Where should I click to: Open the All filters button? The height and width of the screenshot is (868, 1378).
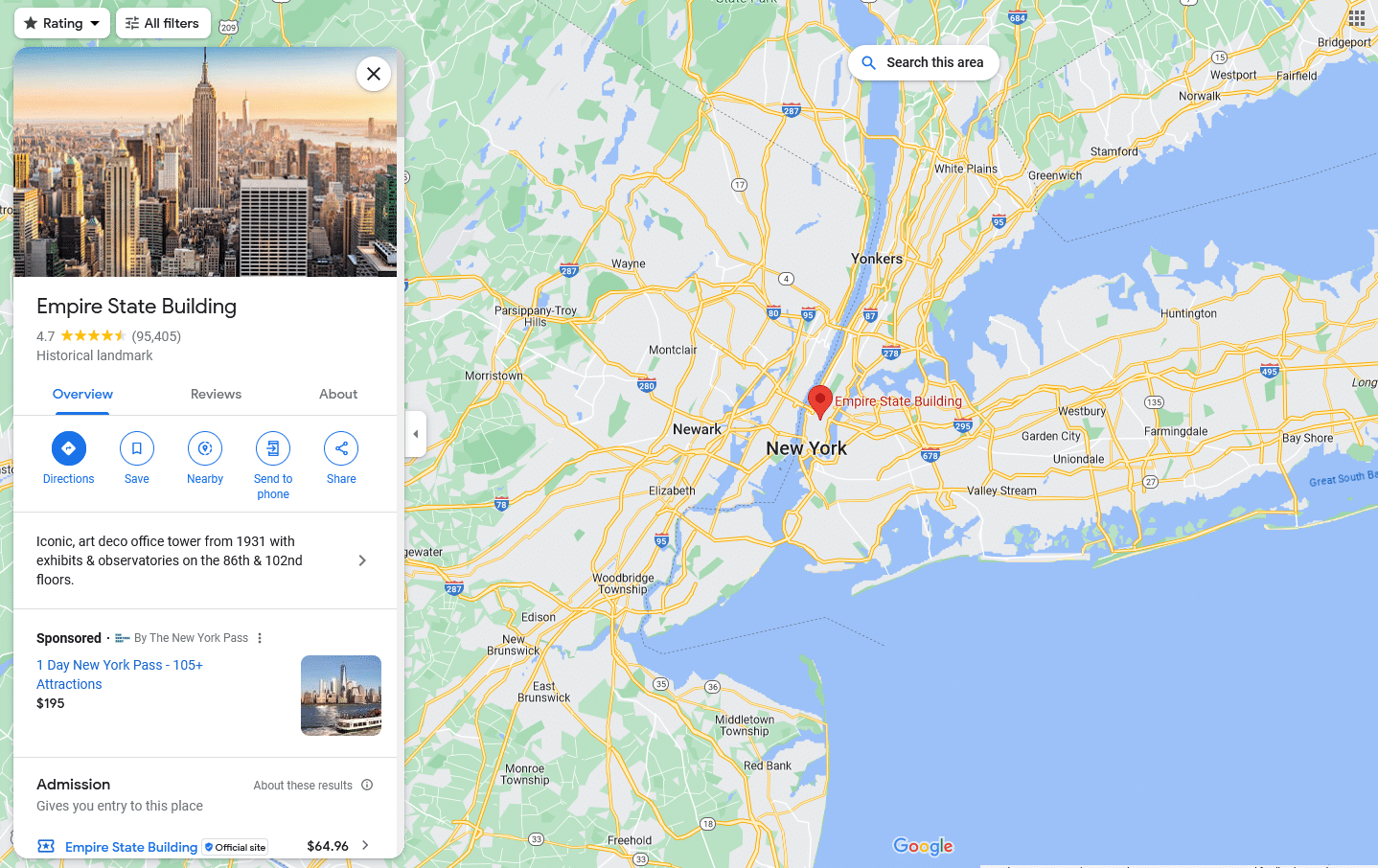(x=163, y=23)
